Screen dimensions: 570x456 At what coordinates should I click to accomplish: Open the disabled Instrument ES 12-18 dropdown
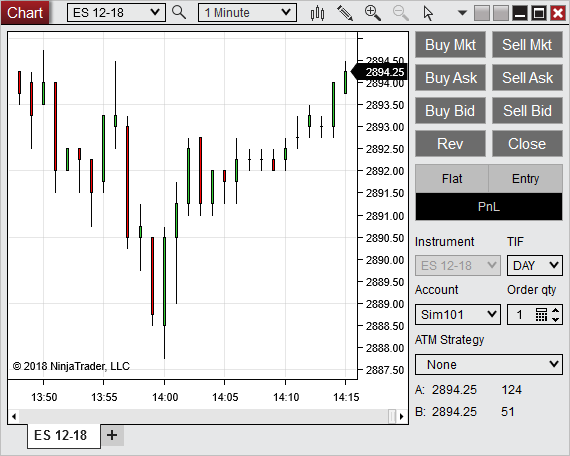click(458, 265)
